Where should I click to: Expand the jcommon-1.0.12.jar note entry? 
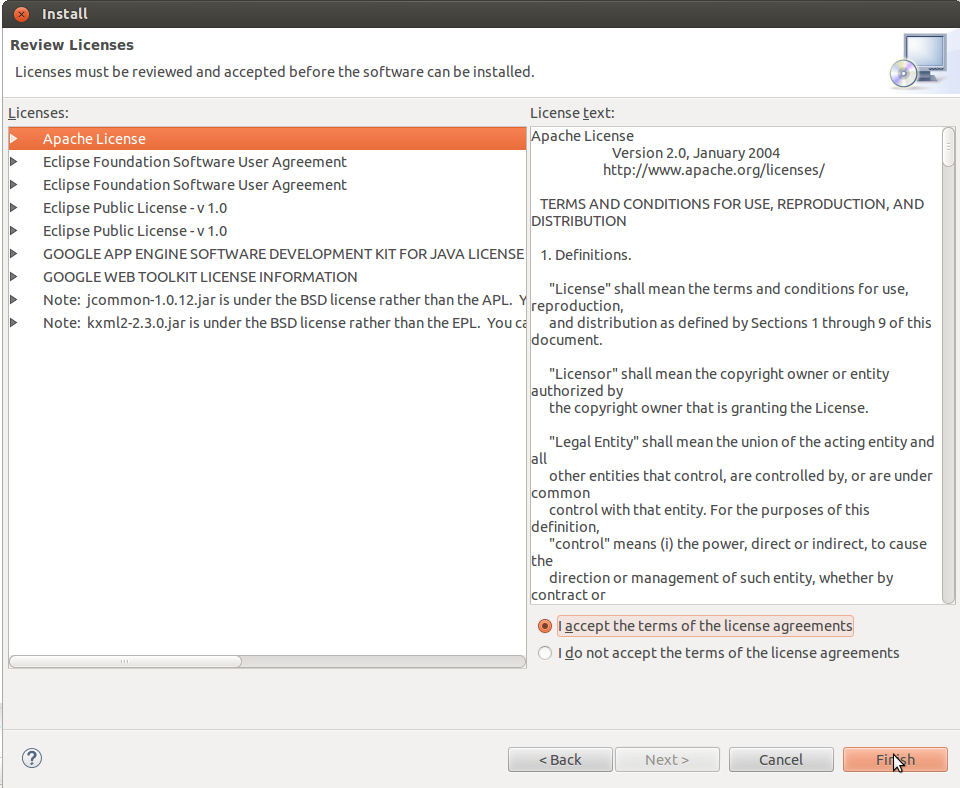pos(14,300)
